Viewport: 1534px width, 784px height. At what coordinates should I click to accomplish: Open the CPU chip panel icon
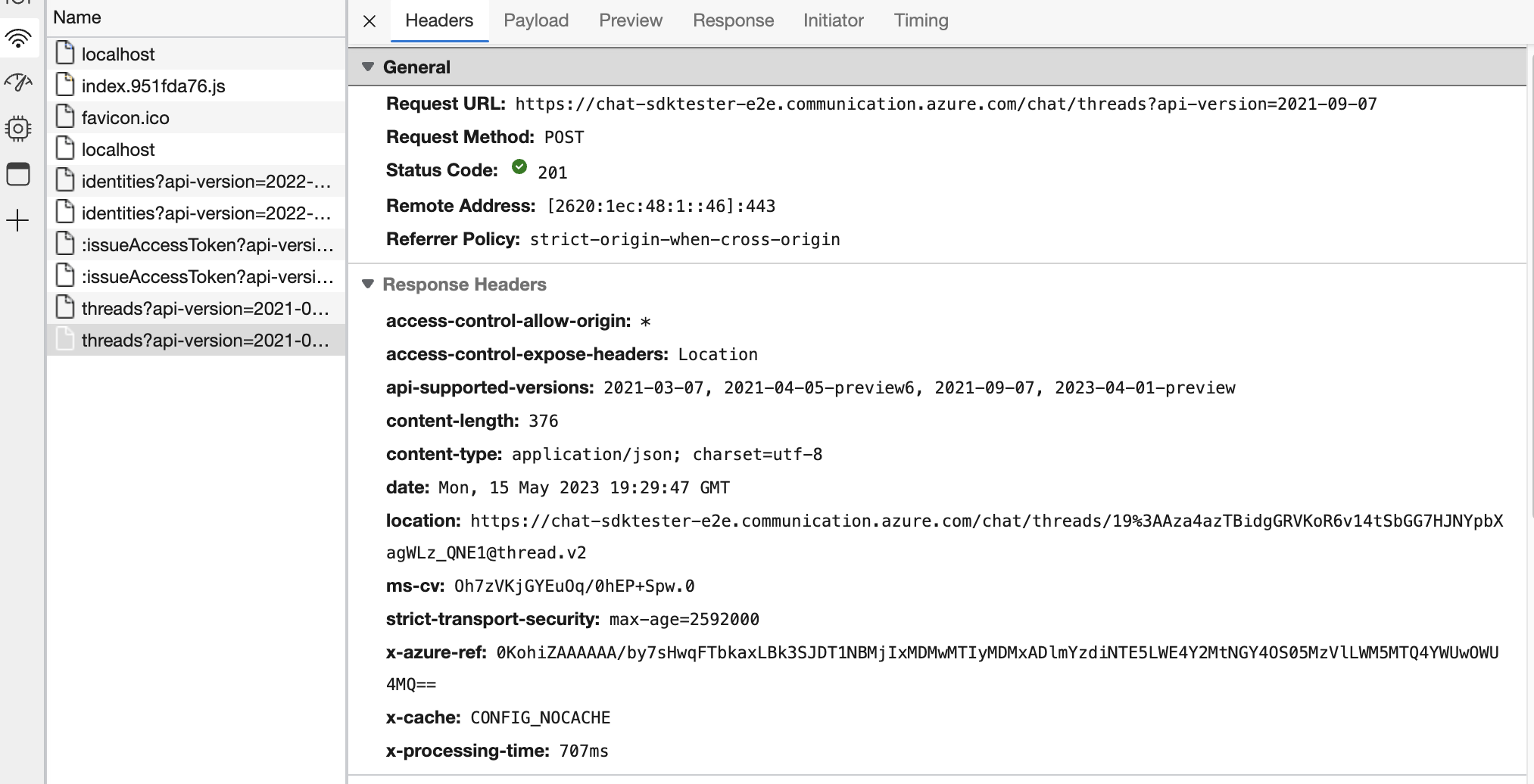18,128
